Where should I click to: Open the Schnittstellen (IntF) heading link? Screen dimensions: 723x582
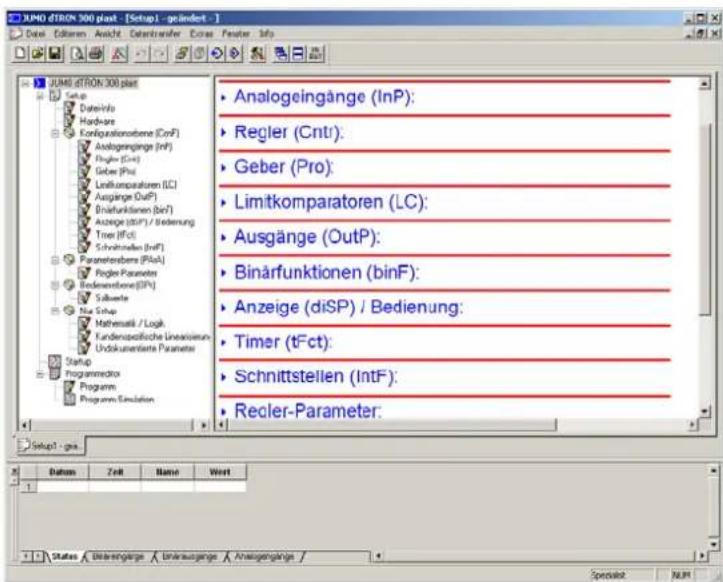[315, 376]
